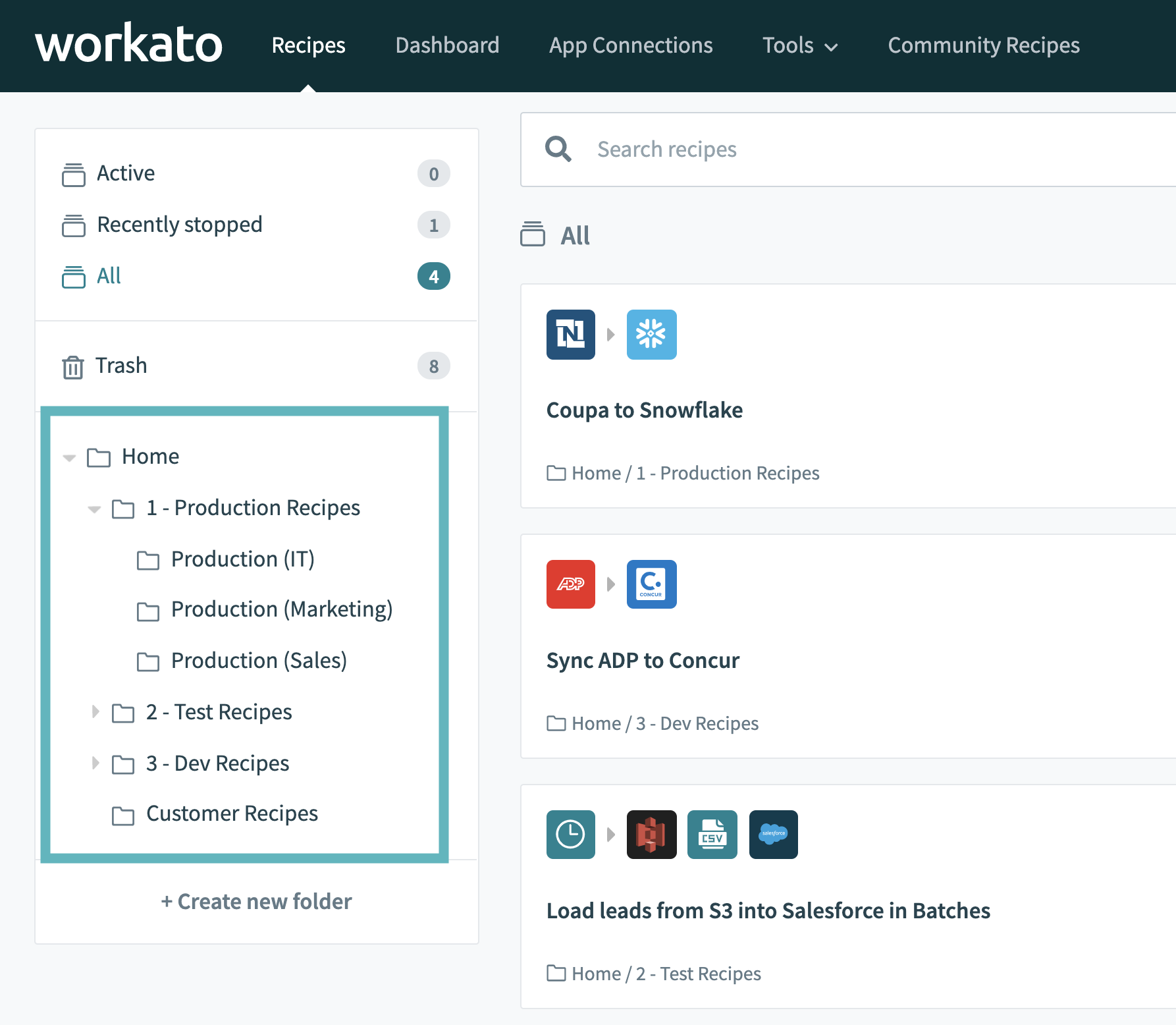
Task: Collapse the 1 - Production Recipes folder
Action: point(94,509)
